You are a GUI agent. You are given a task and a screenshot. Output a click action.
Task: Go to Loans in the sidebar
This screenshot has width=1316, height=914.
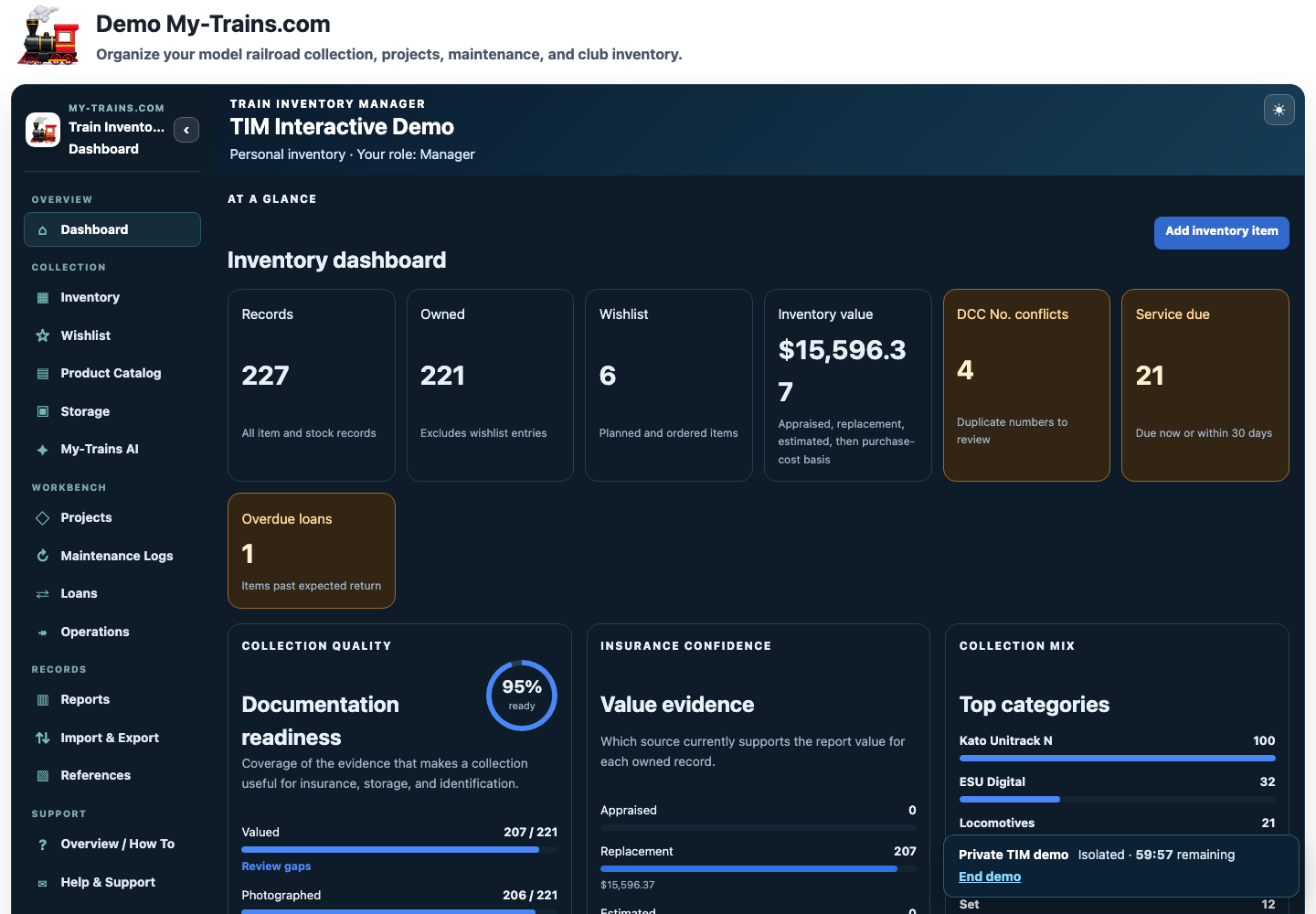pyautogui.click(x=112, y=593)
